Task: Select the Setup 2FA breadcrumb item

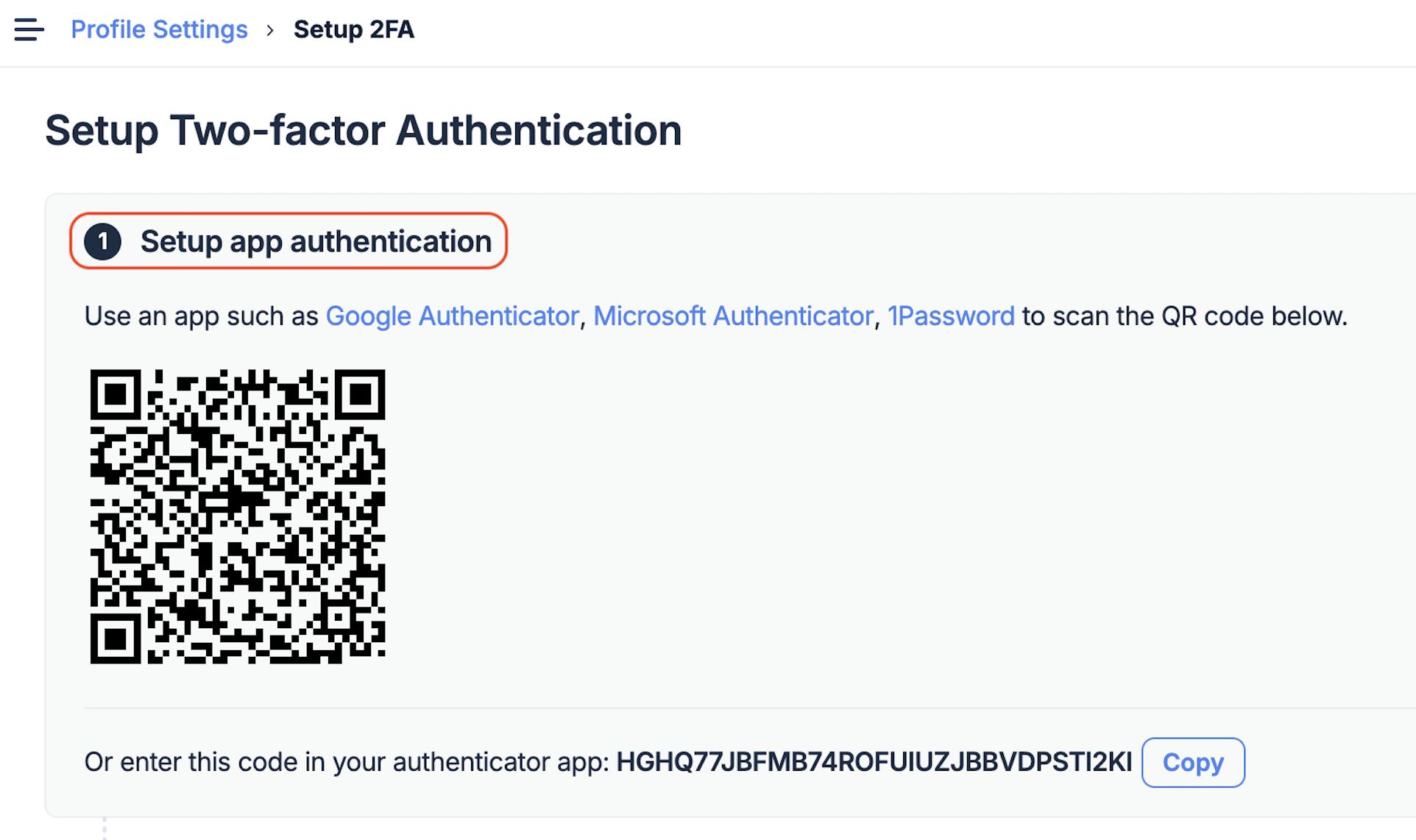Action: [x=353, y=30]
